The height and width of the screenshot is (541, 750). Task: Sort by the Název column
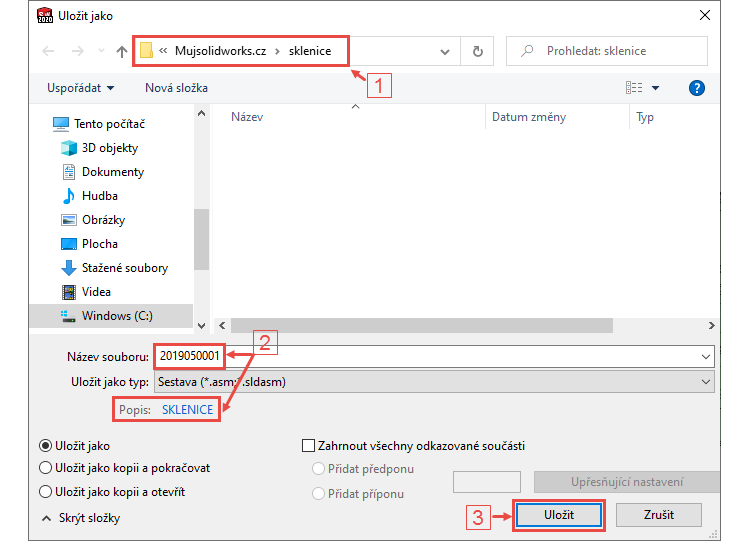247,117
